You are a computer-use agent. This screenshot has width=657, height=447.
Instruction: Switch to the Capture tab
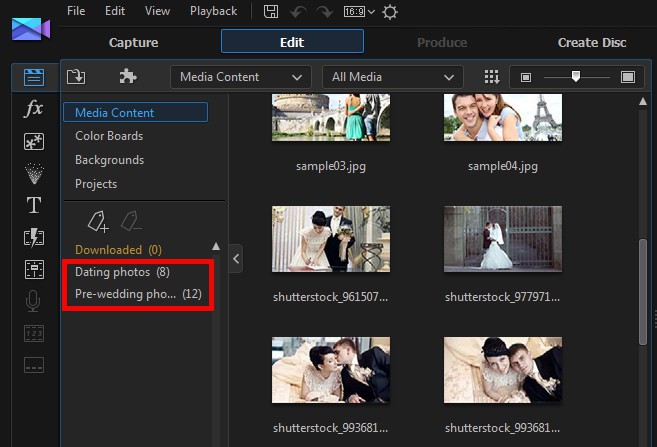pos(133,42)
